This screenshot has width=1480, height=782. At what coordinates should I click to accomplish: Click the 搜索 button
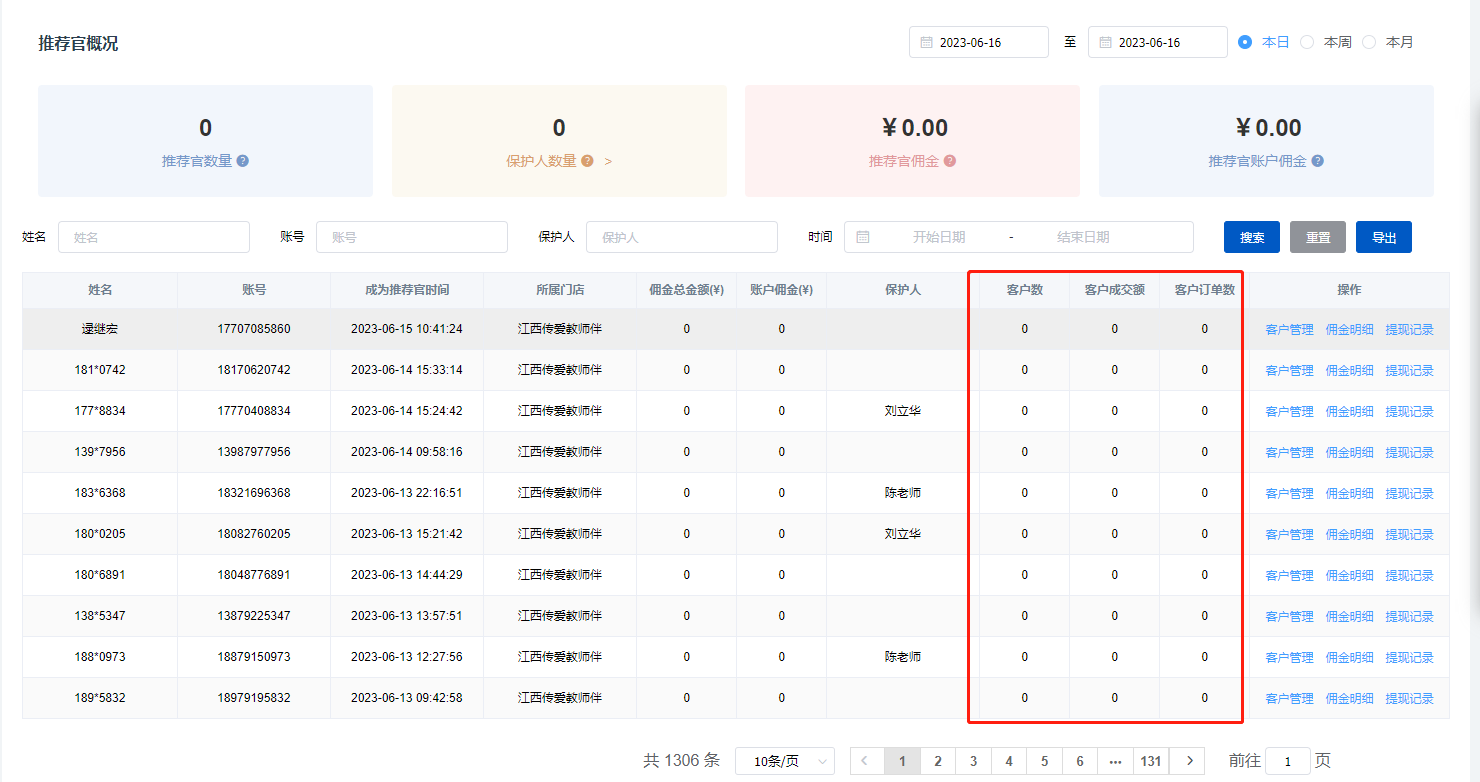point(1252,237)
